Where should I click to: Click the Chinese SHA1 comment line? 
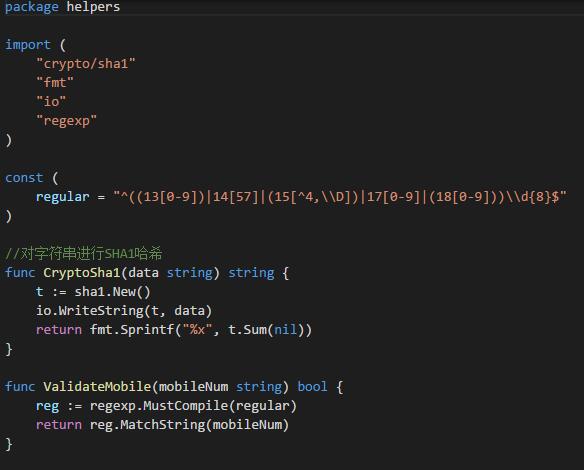[x=84, y=254]
